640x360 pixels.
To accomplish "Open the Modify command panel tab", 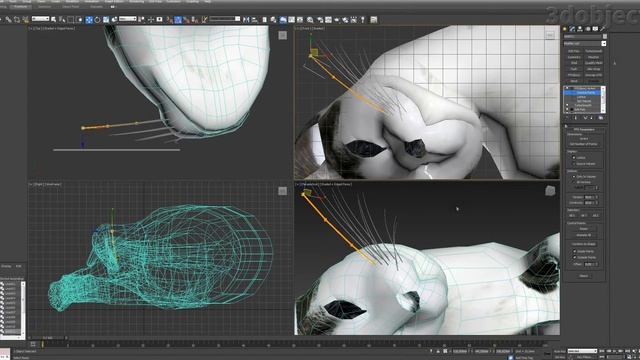I will [x=572, y=29].
